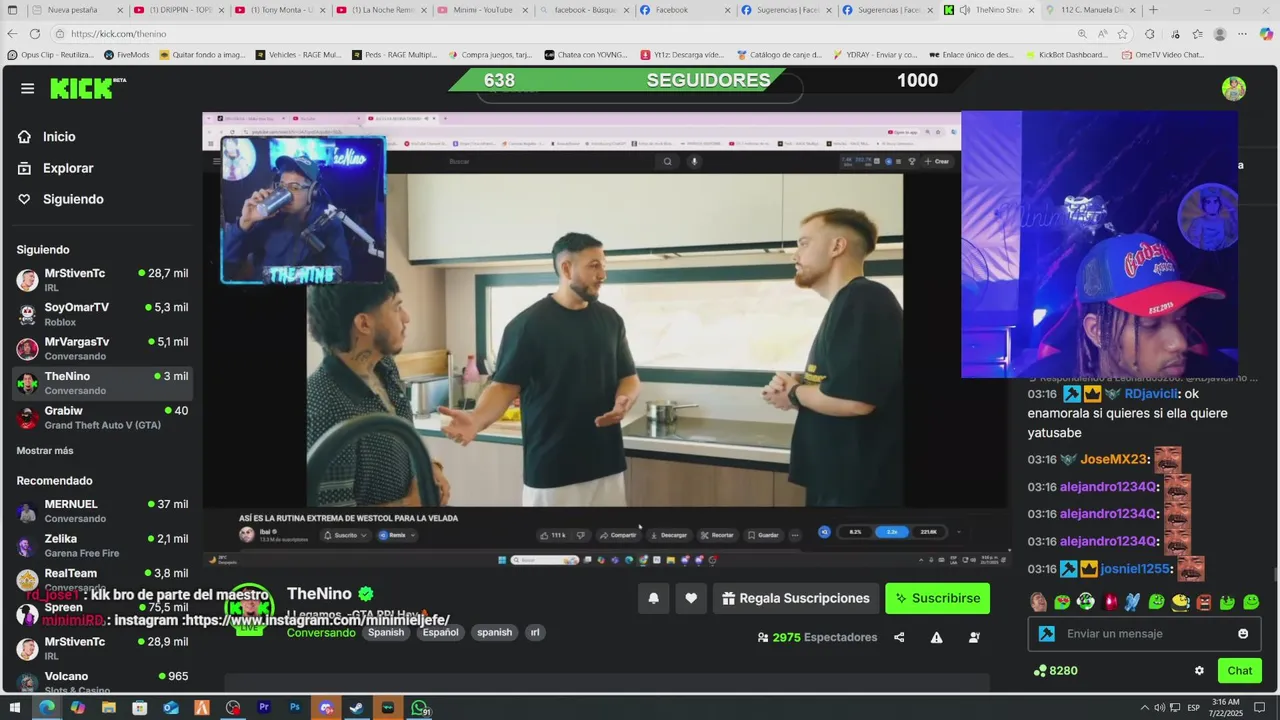Open Photoshop from taskbar

point(295,708)
